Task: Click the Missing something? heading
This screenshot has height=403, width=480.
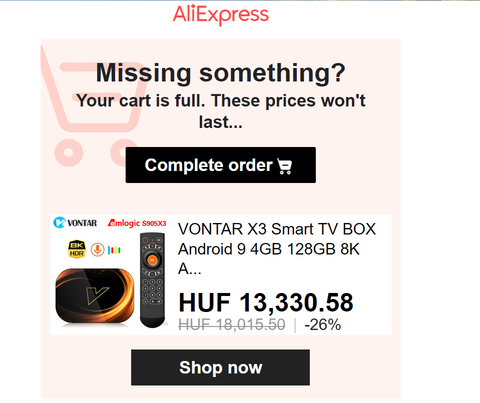Action: click(221, 73)
